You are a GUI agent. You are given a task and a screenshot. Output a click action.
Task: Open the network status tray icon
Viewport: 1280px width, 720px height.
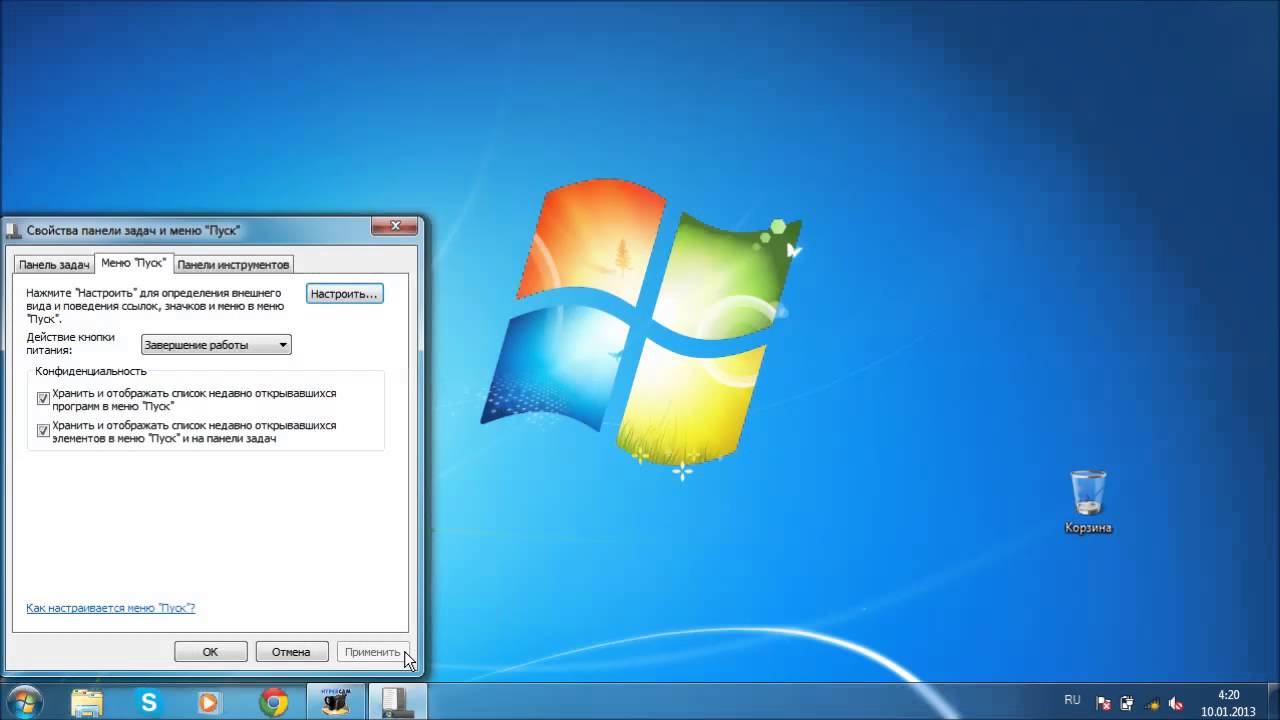click(1152, 703)
